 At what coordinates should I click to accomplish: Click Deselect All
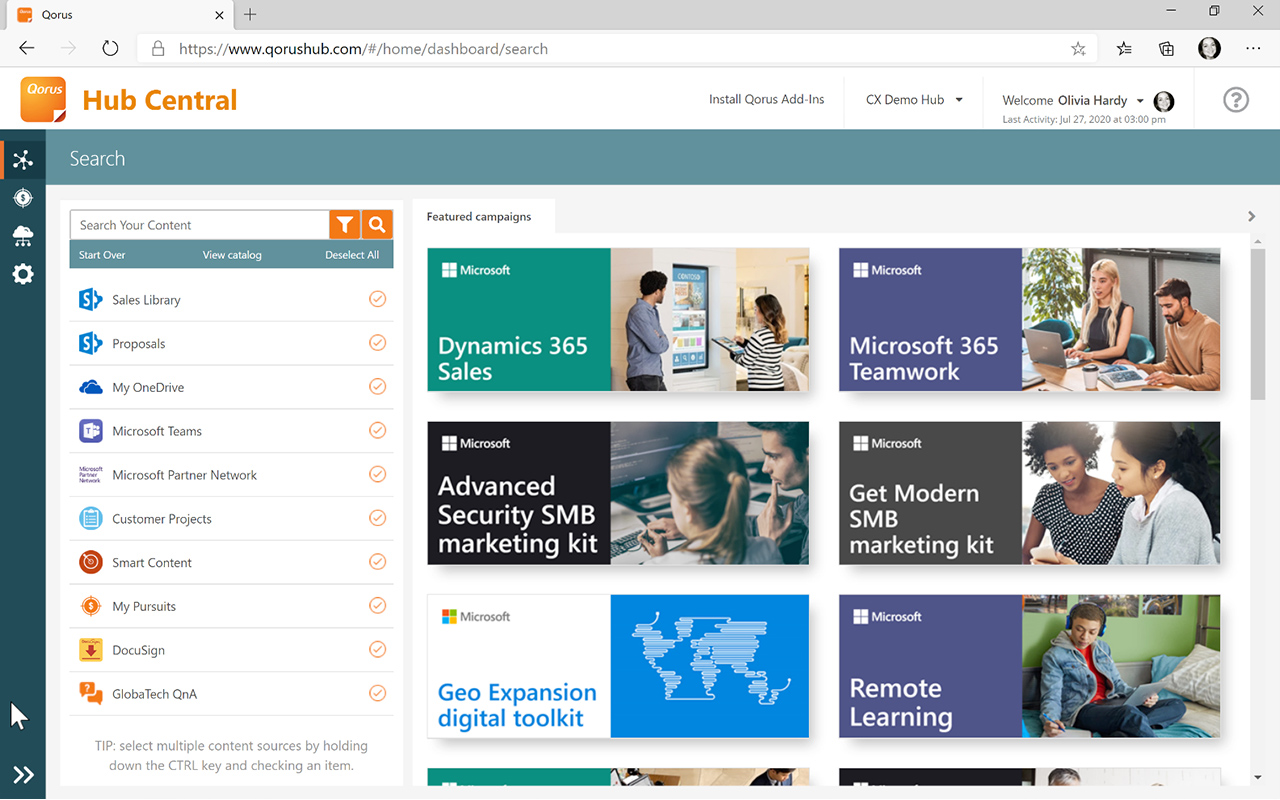tap(352, 255)
